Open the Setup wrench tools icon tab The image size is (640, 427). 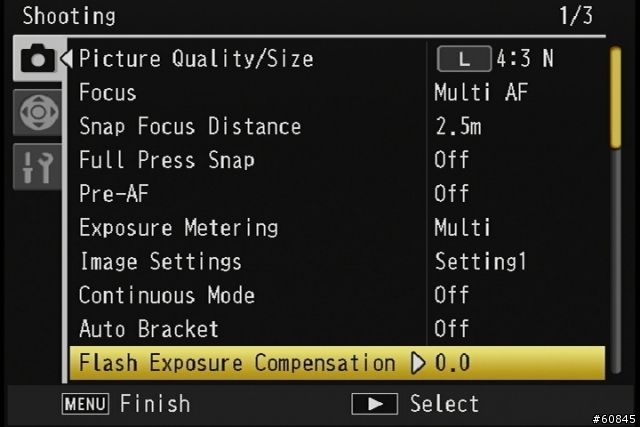(x=38, y=167)
